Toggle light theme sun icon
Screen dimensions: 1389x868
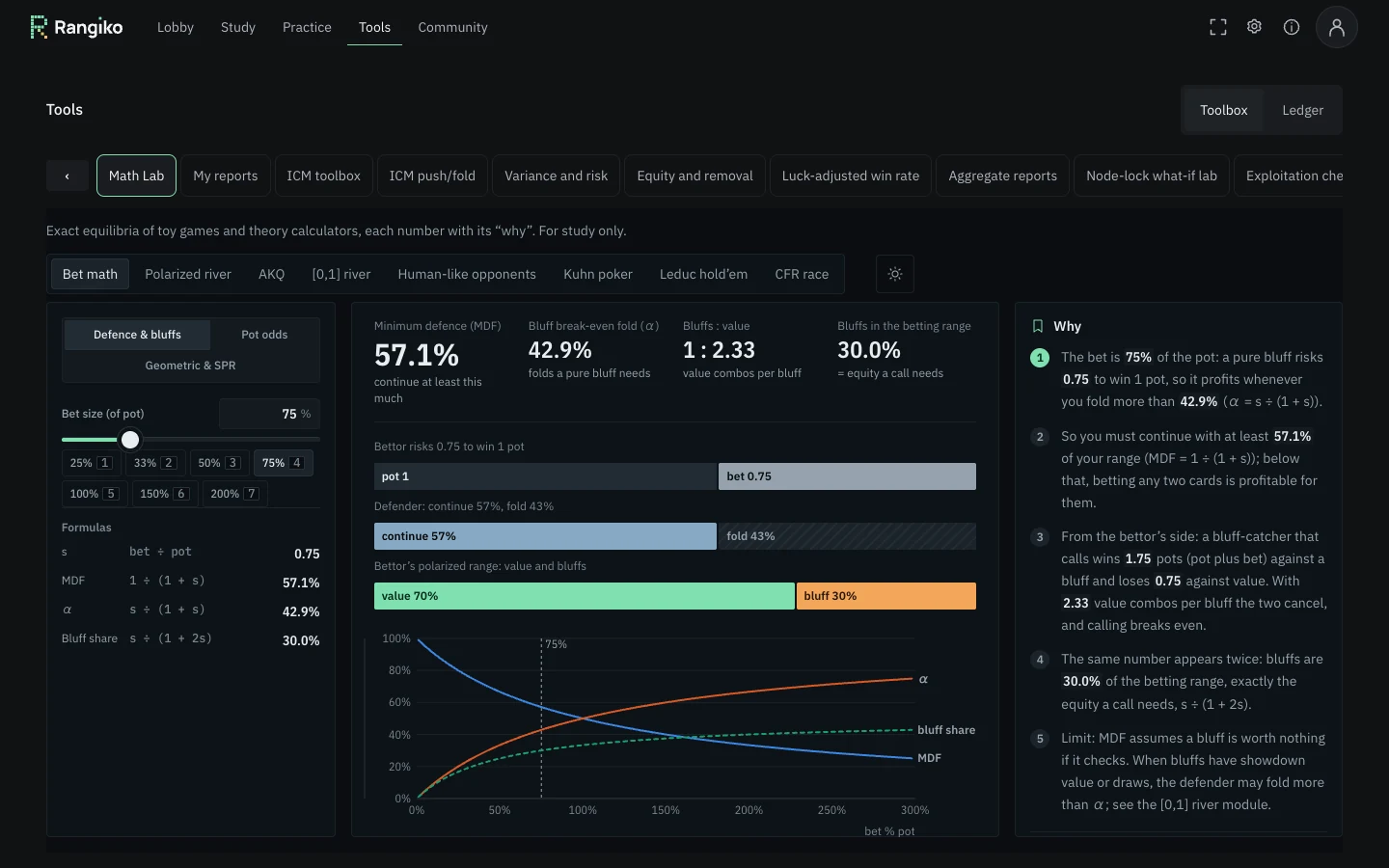click(x=895, y=274)
